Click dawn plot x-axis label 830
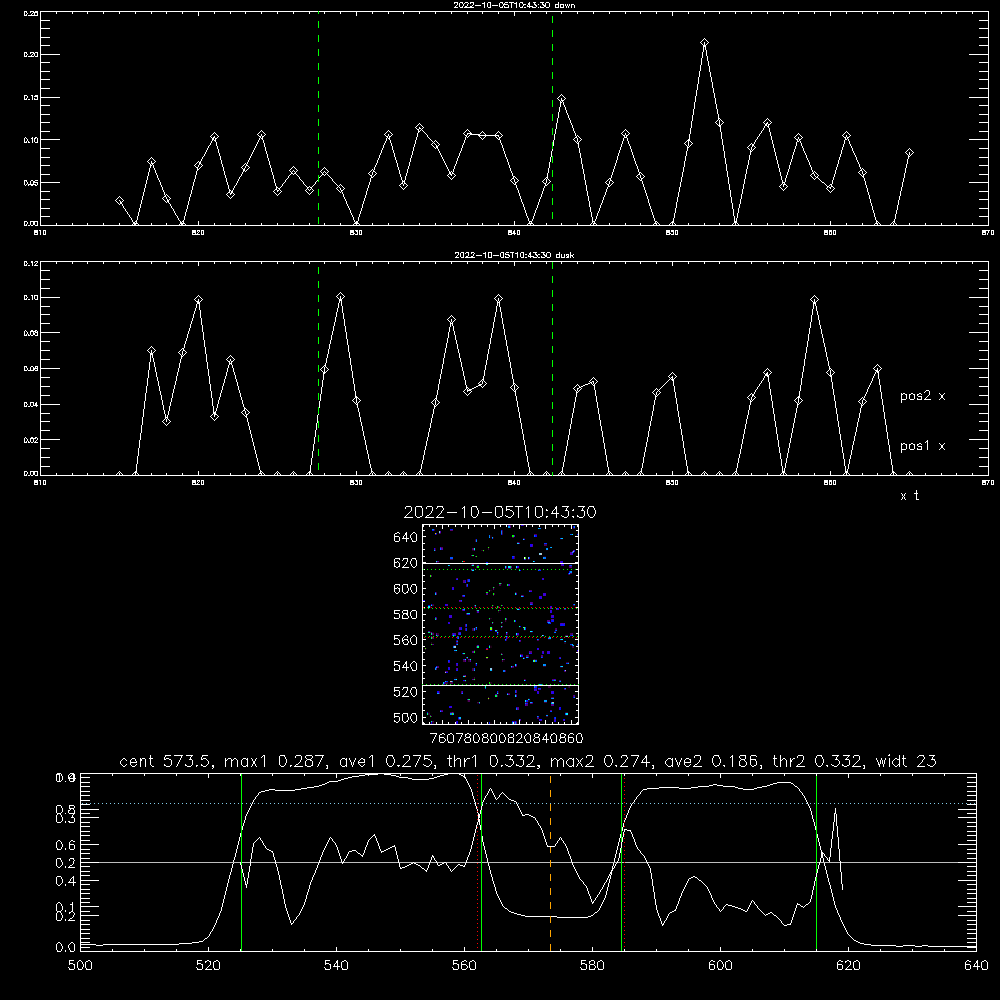This screenshot has width=1000, height=1000. coord(356,233)
